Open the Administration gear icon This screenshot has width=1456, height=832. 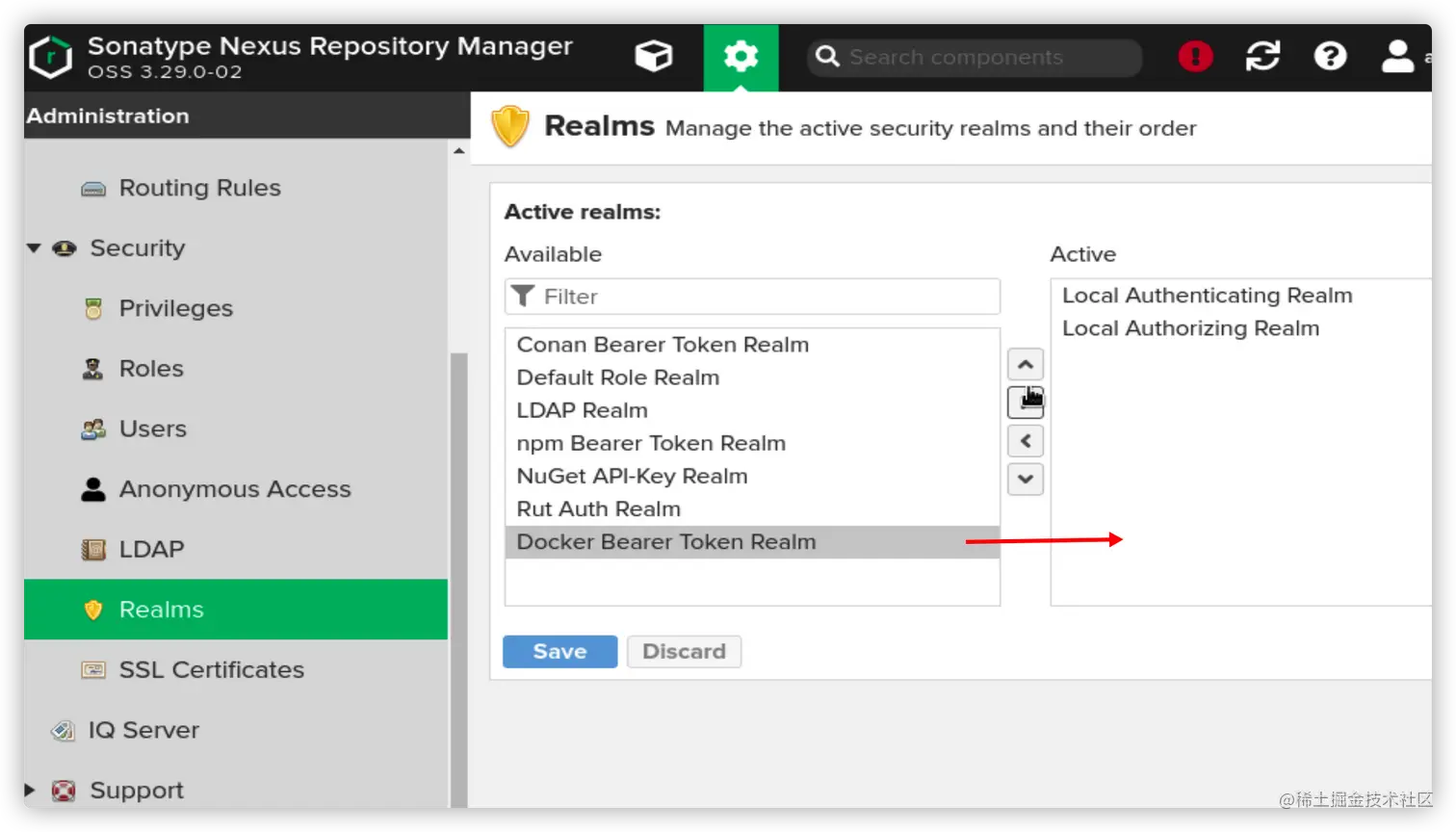(x=741, y=57)
